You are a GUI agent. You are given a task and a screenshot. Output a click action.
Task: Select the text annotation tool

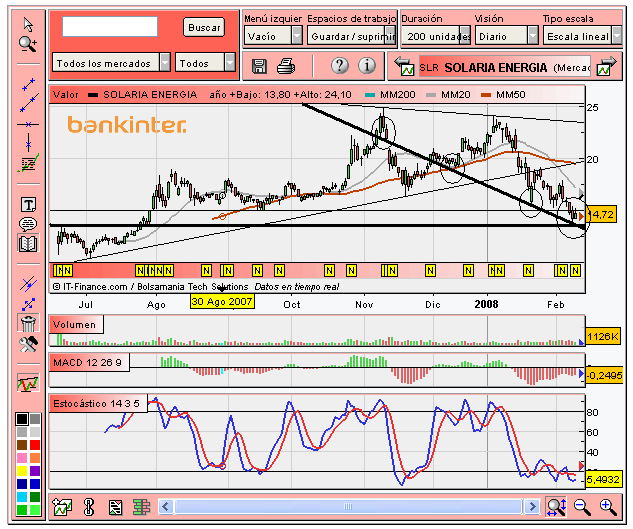[28, 205]
